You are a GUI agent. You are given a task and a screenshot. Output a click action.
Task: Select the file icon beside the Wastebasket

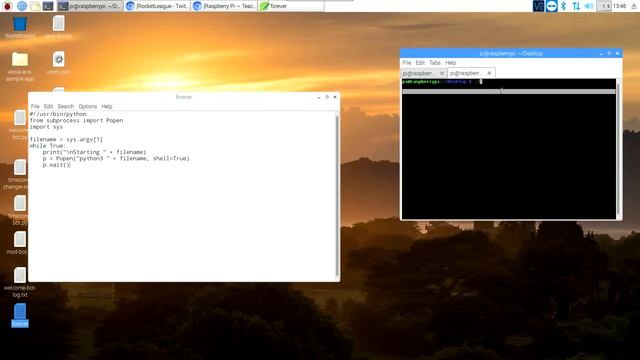[x=58, y=27]
